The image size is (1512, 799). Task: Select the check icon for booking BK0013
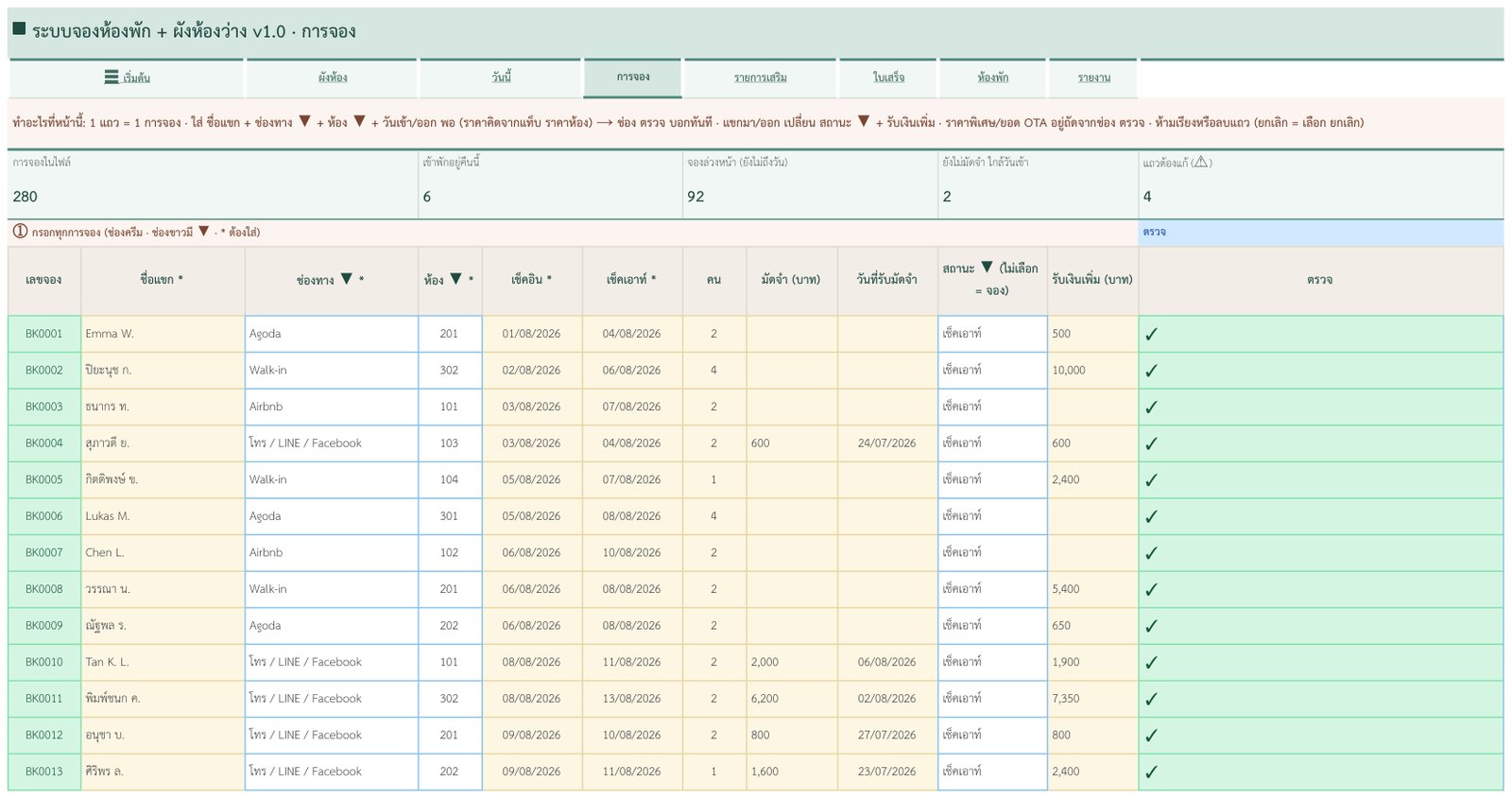pos(1151,773)
